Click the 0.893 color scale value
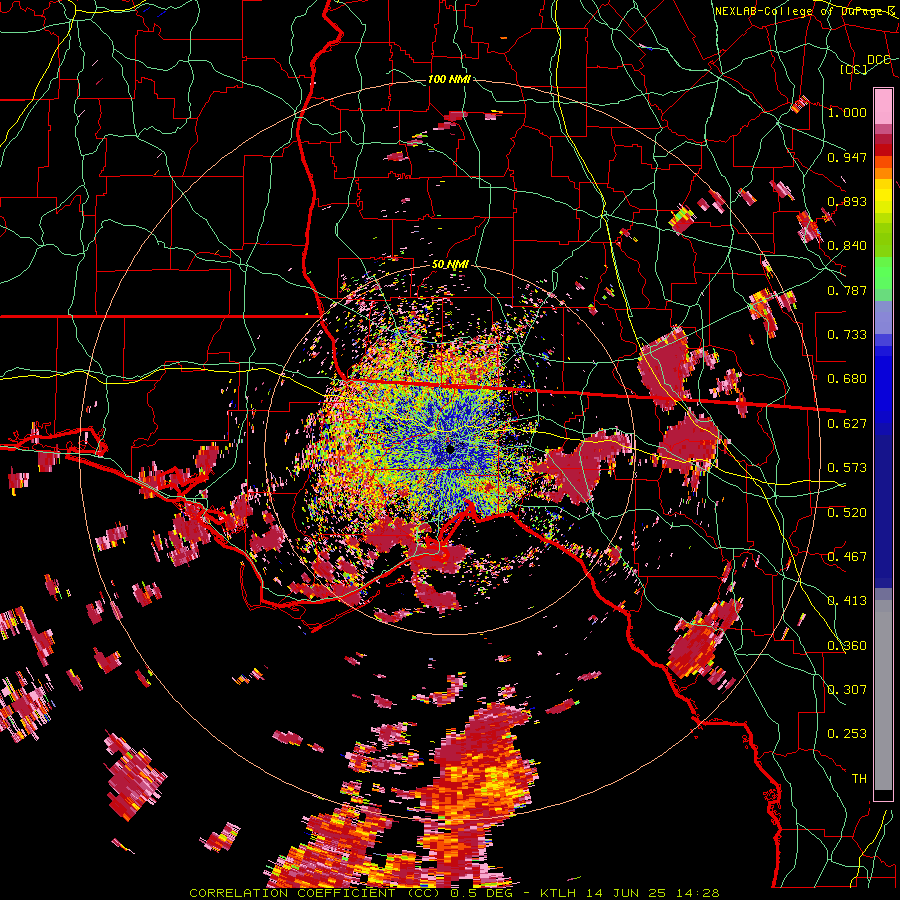 pyautogui.click(x=847, y=201)
